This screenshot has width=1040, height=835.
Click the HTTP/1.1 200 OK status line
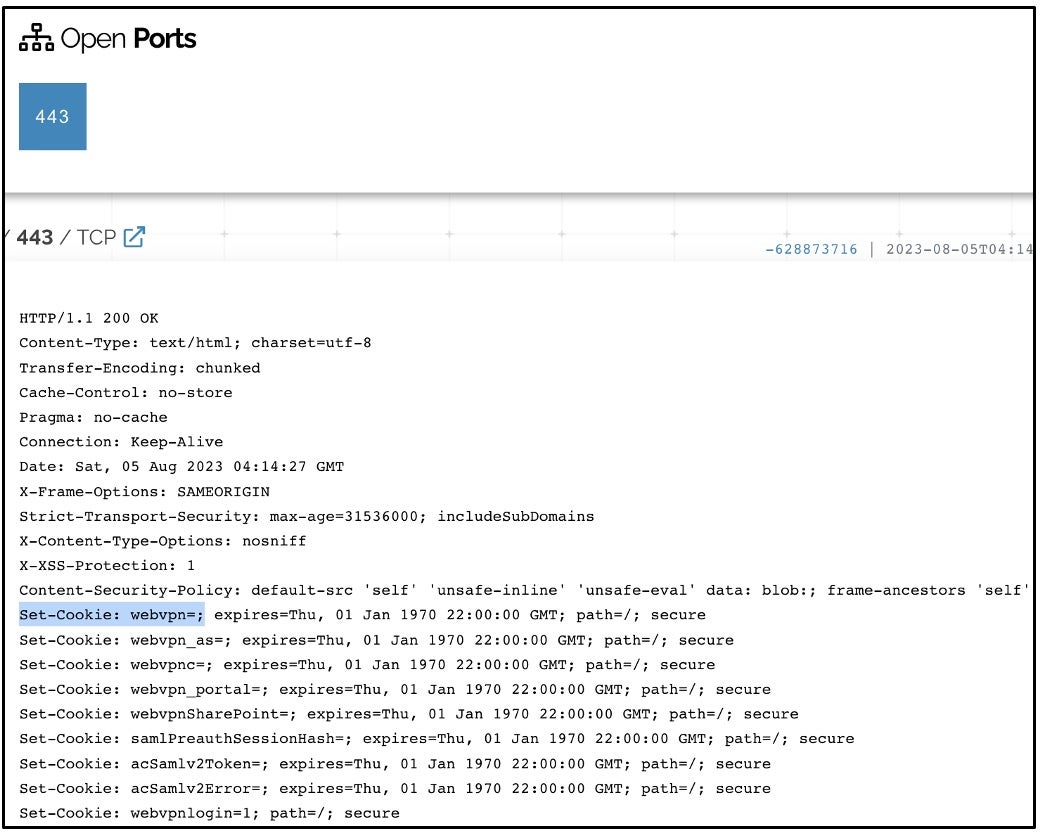coord(89,318)
